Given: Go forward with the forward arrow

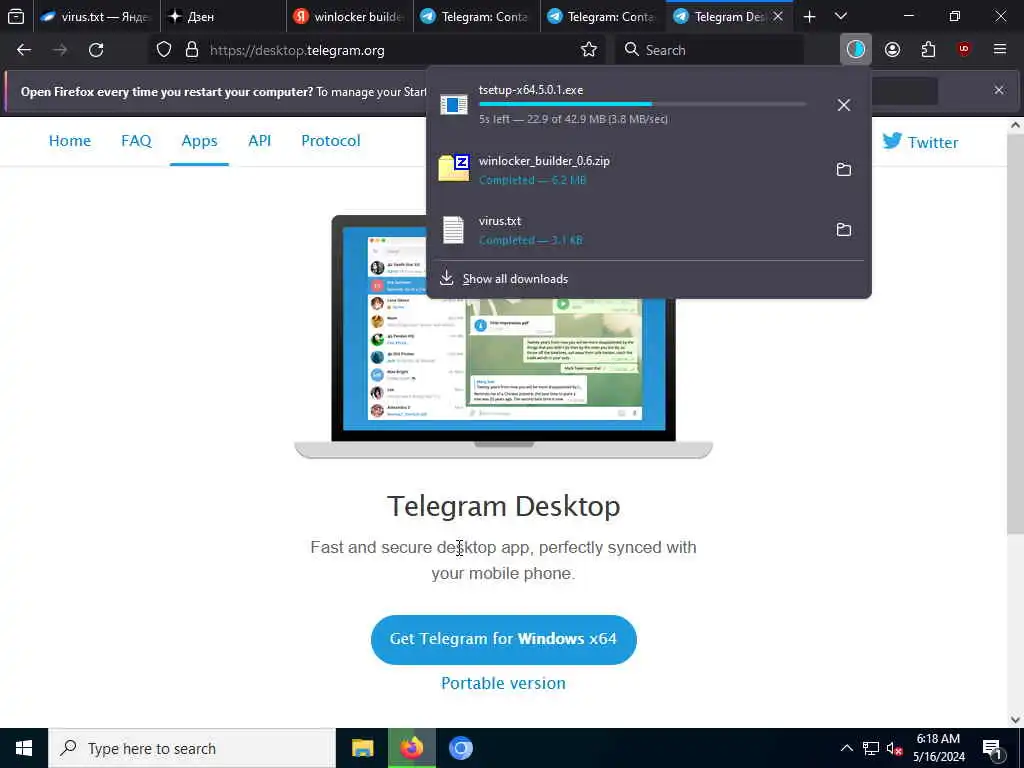Looking at the screenshot, I should coord(60,50).
